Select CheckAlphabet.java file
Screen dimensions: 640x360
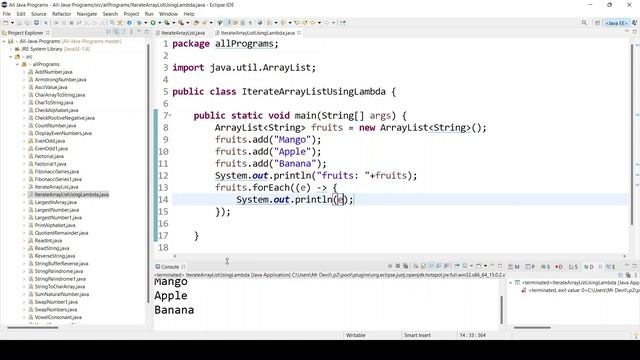coord(56,110)
